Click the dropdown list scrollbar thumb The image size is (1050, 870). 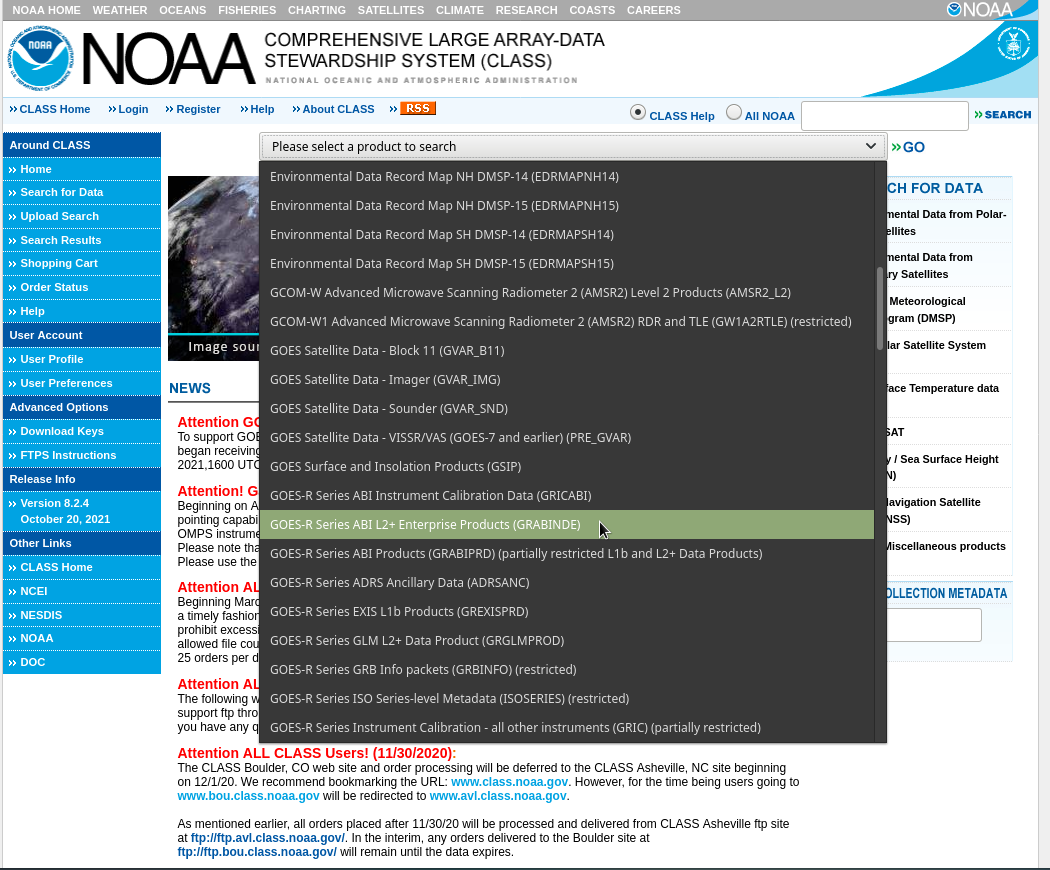(880, 309)
